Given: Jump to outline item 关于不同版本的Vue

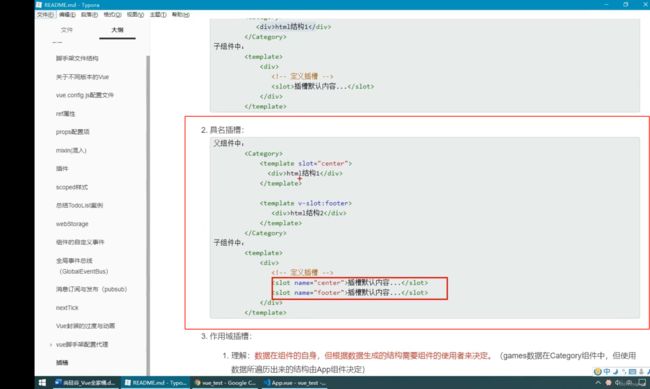Looking at the screenshot, I should click(82, 77).
